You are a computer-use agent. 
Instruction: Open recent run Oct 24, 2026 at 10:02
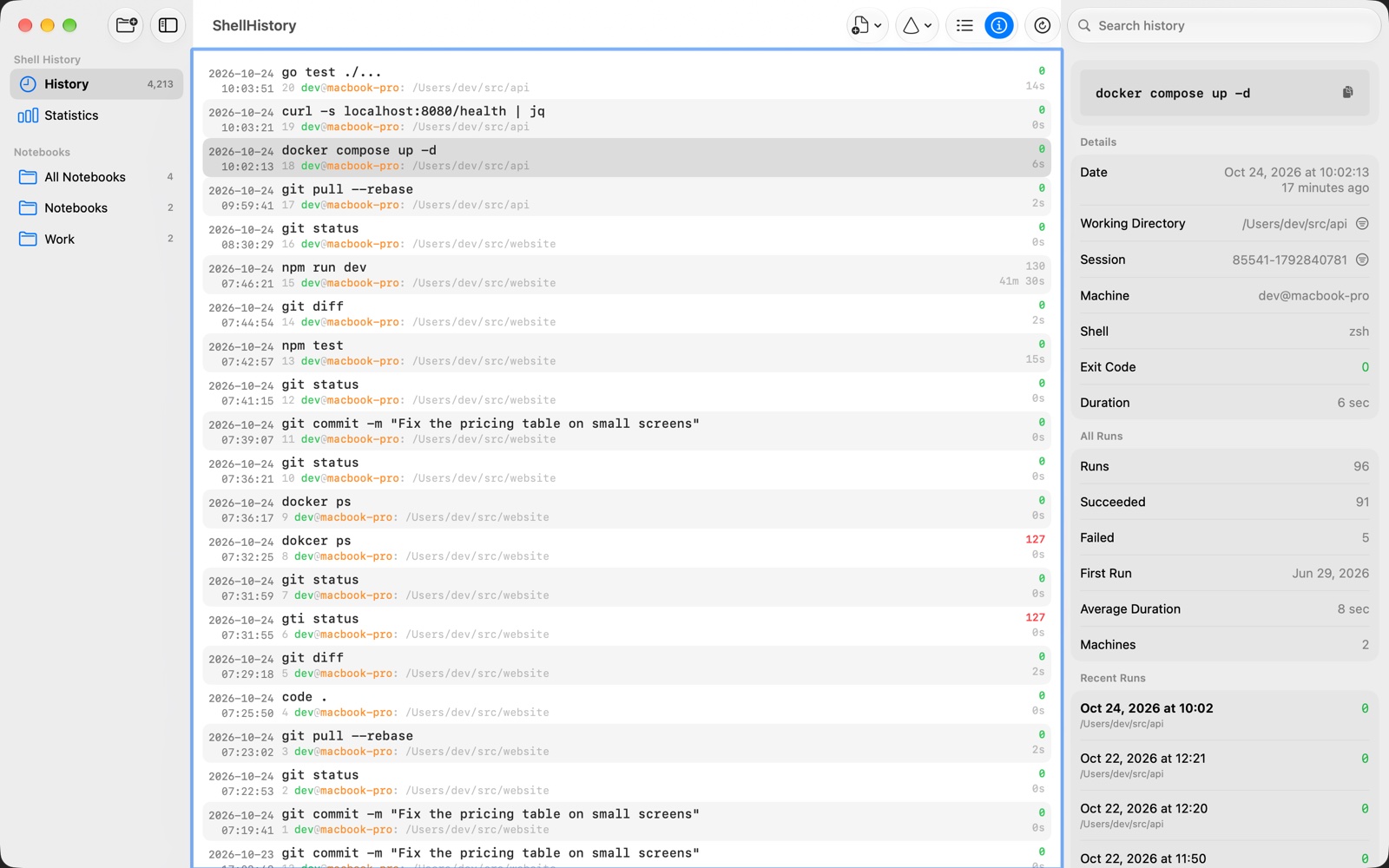pos(1224,715)
